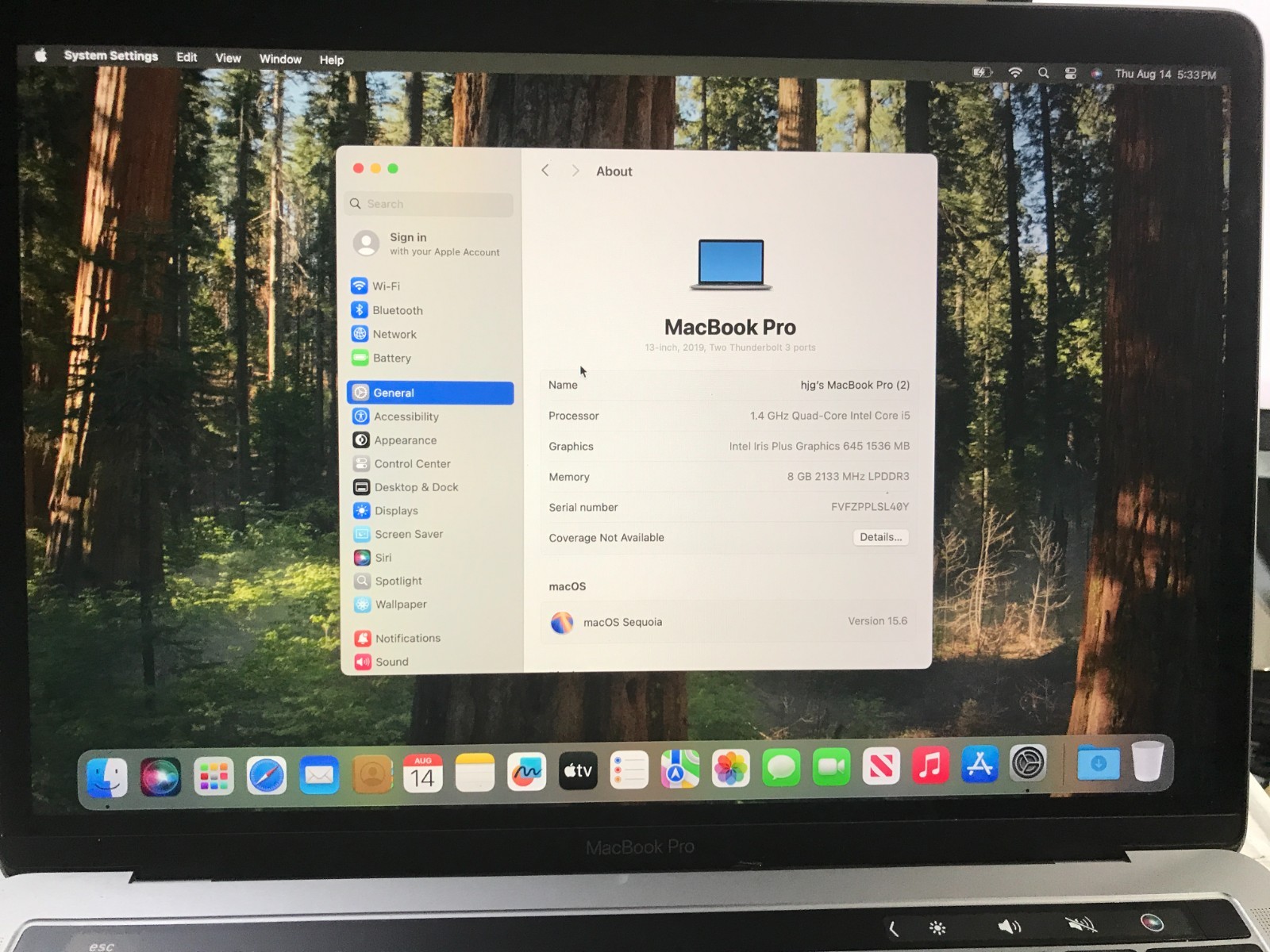Image resolution: width=1270 pixels, height=952 pixels.
Task: Open the Battery settings pane
Action: pos(391,358)
